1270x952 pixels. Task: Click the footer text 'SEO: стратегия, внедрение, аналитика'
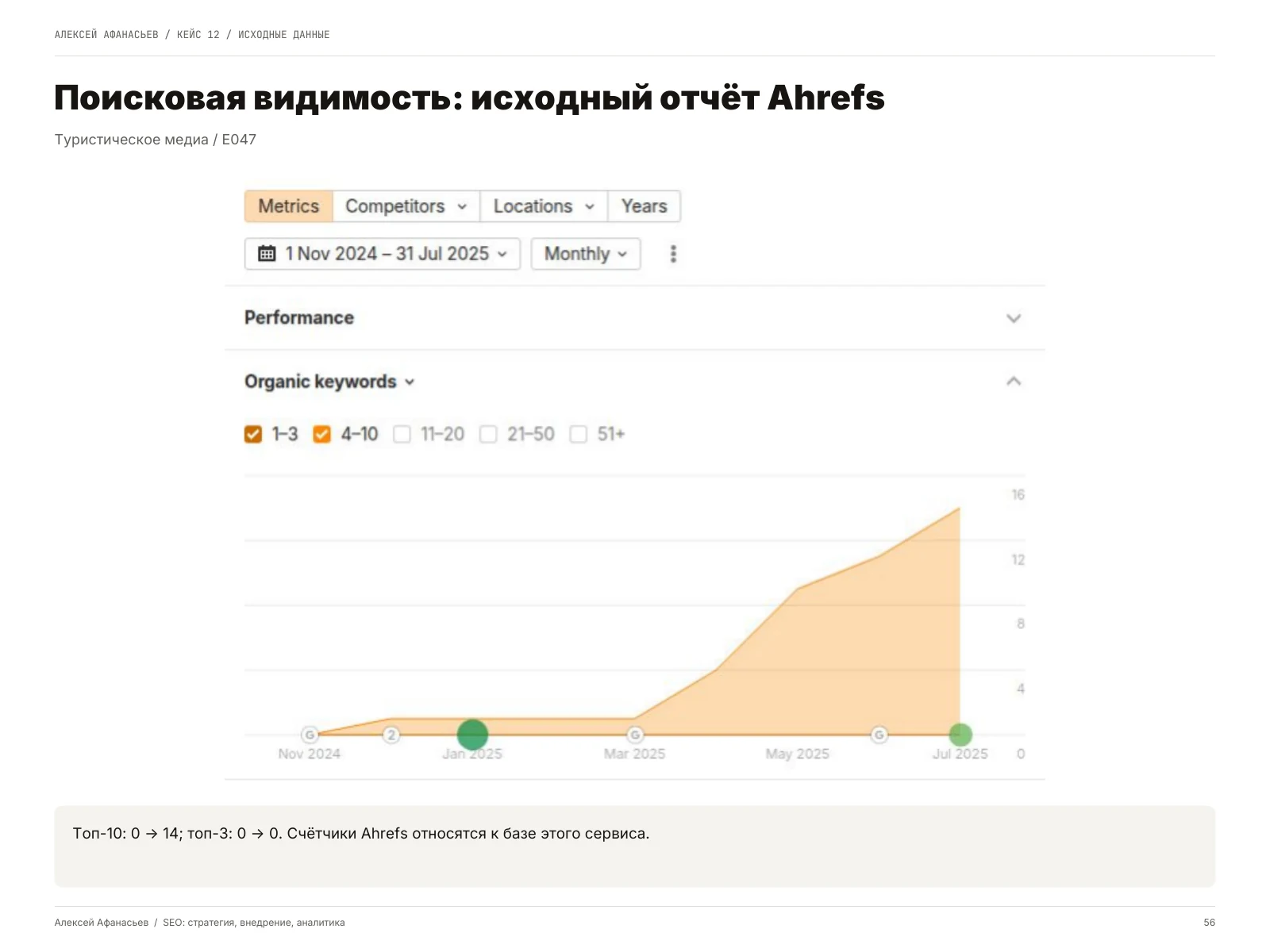click(x=254, y=923)
